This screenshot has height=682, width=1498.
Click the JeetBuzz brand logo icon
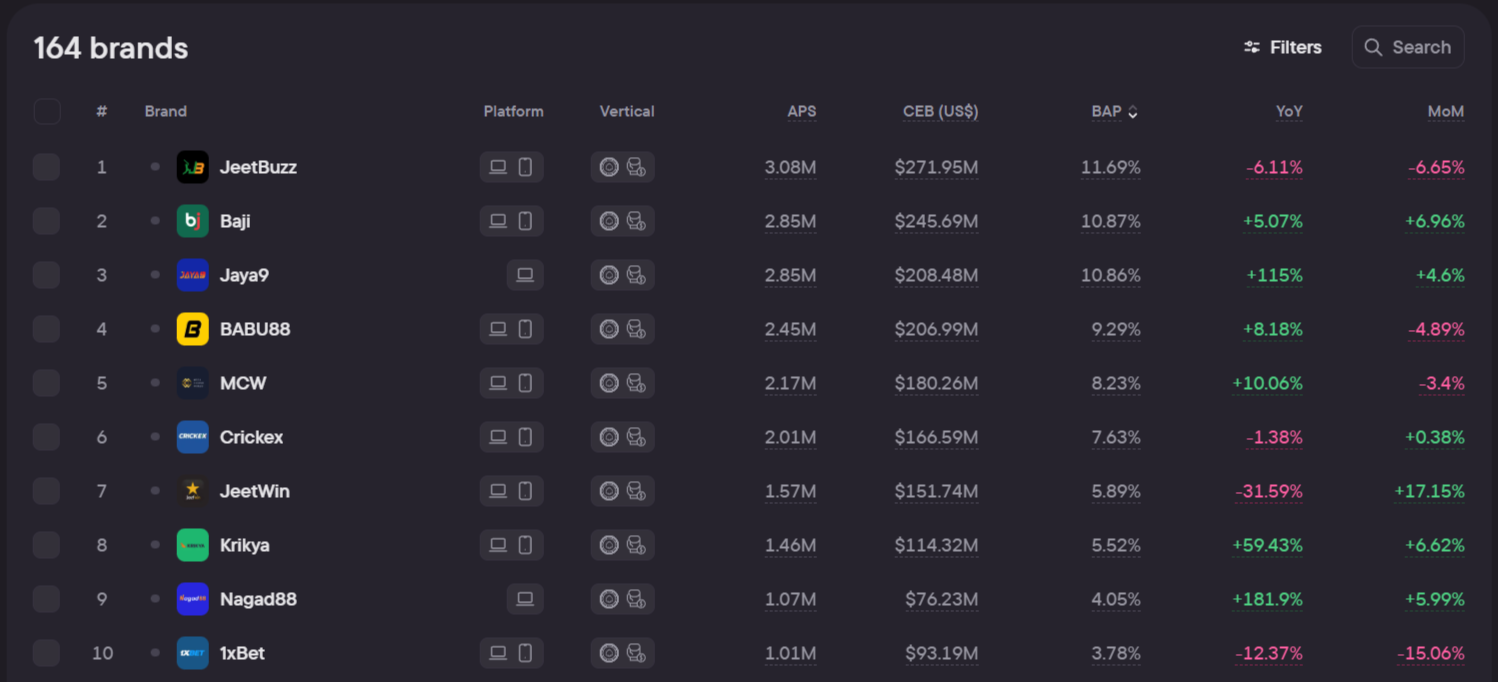coord(193,167)
